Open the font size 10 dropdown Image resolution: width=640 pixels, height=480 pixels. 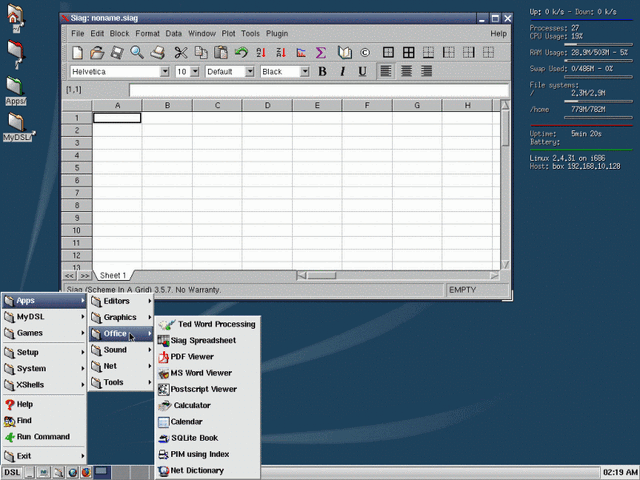tap(195, 72)
